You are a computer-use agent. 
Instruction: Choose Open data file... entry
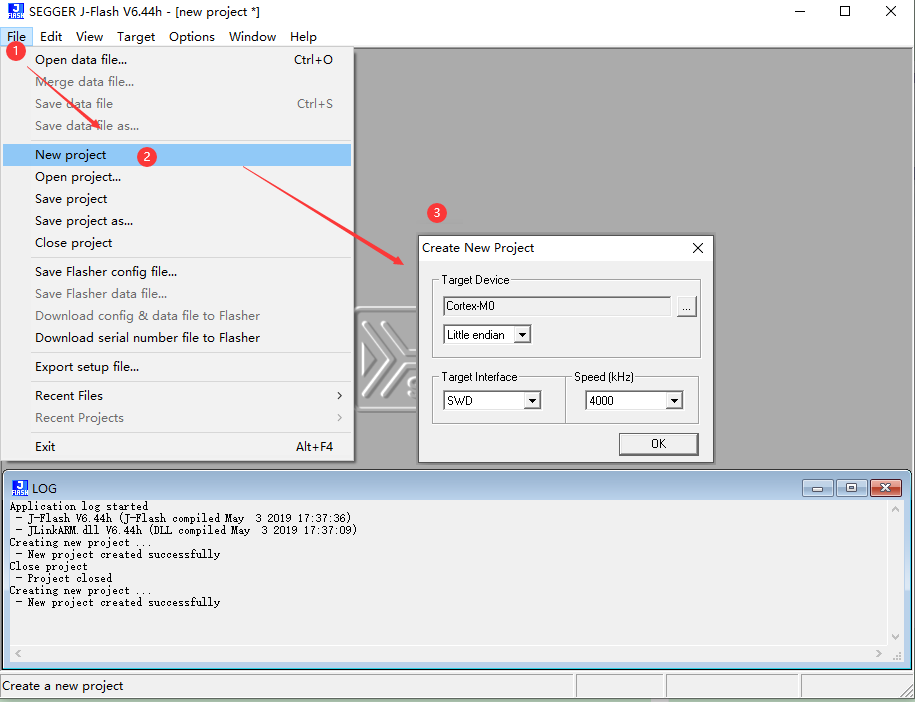pos(177,60)
